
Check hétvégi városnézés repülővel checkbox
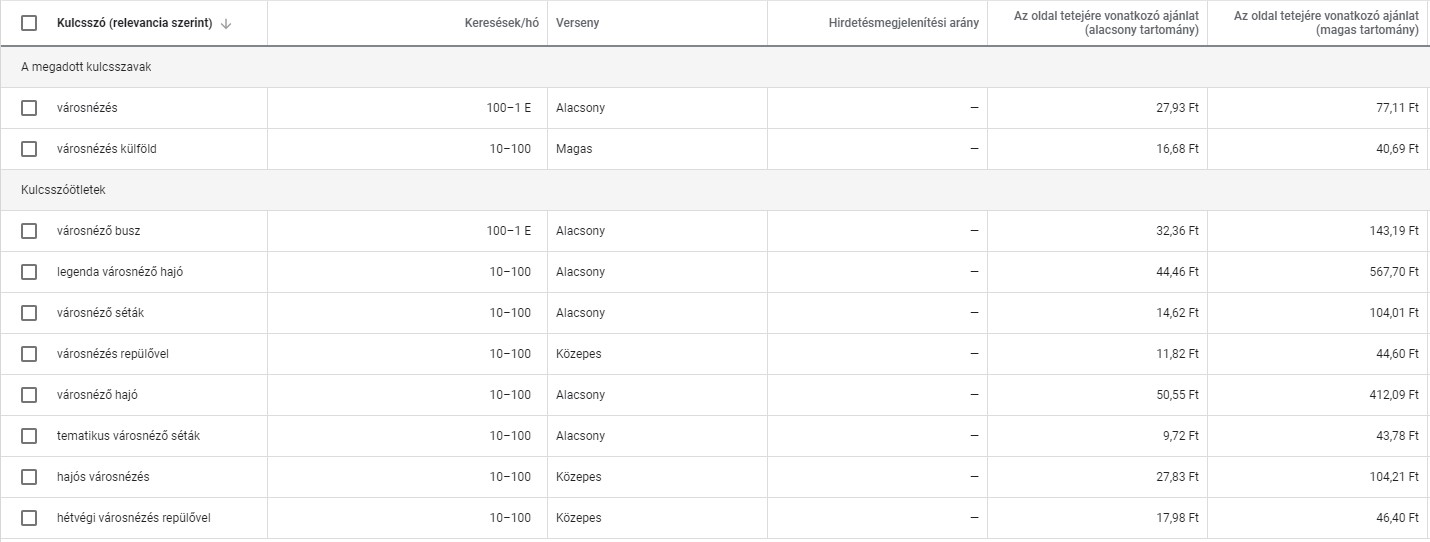(x=29, y=518)
